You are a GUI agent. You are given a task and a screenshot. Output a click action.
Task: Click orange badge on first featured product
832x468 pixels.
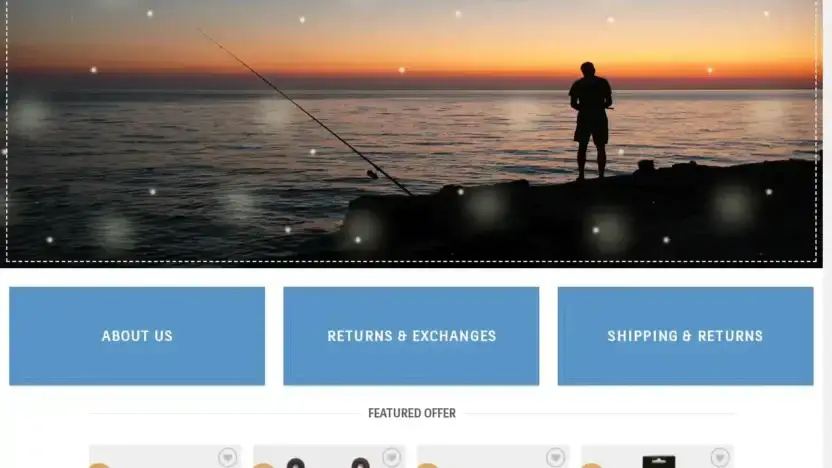(99, 465)
